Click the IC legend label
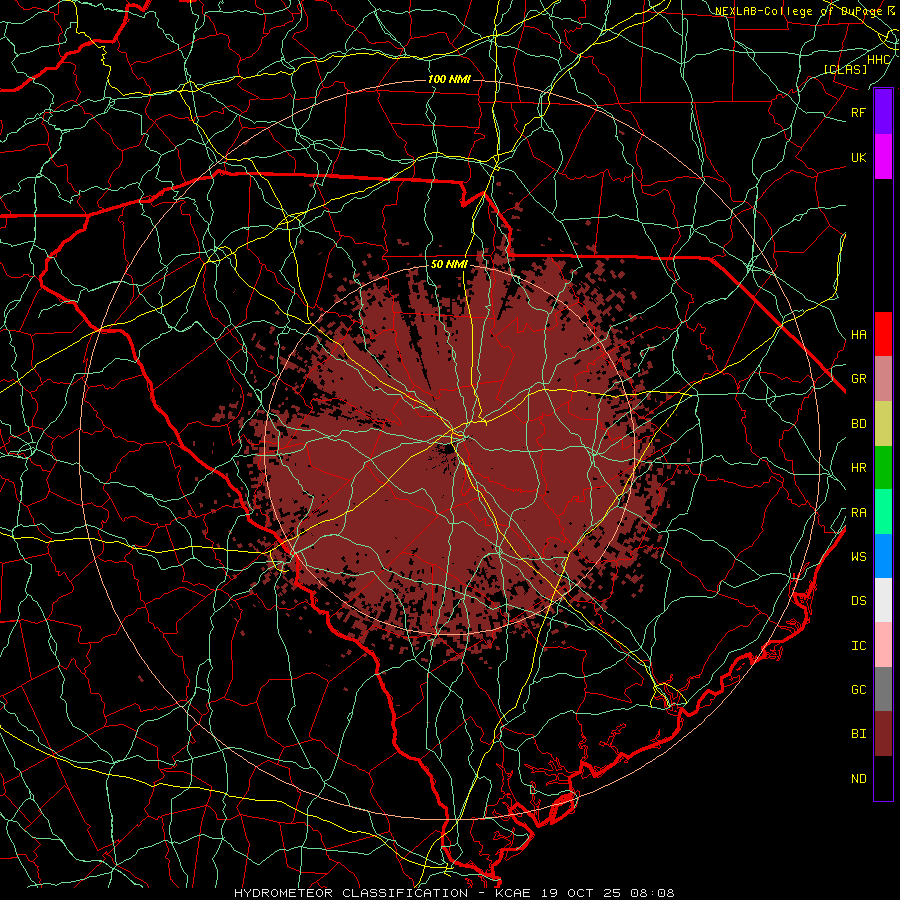This screenshot has height=900, width=900. (858, 645)
